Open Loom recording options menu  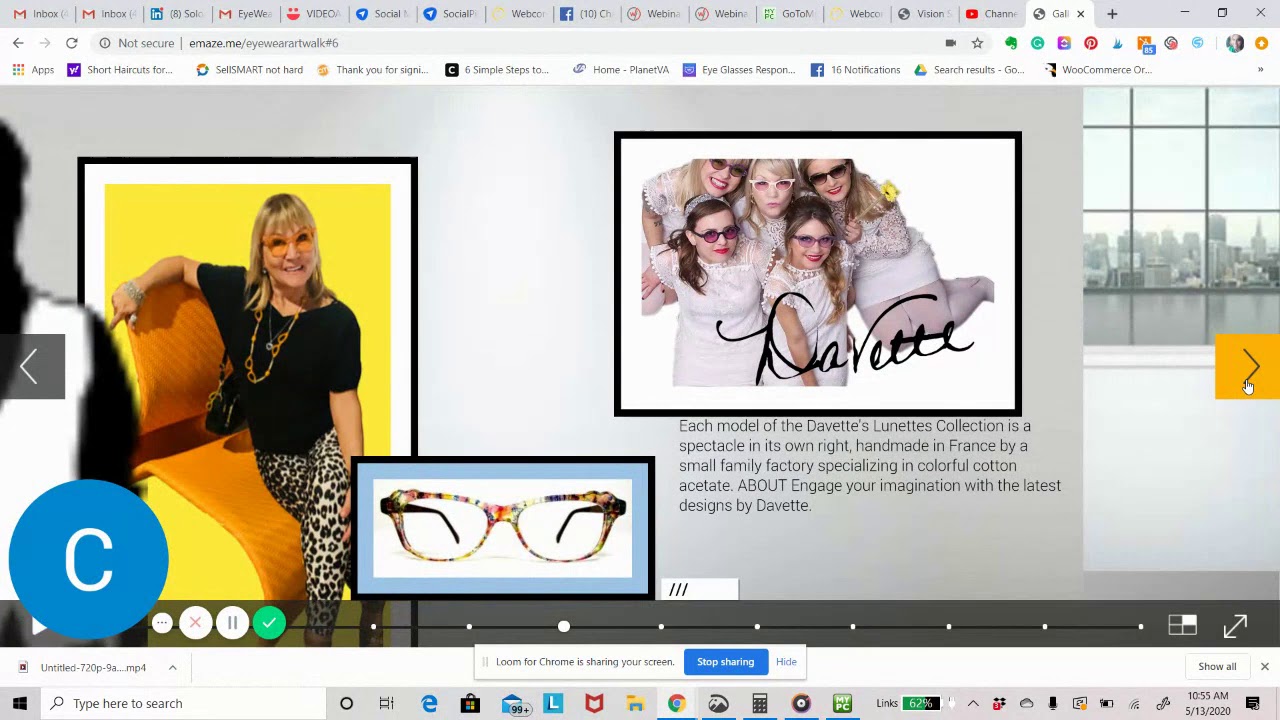[162, 623]
